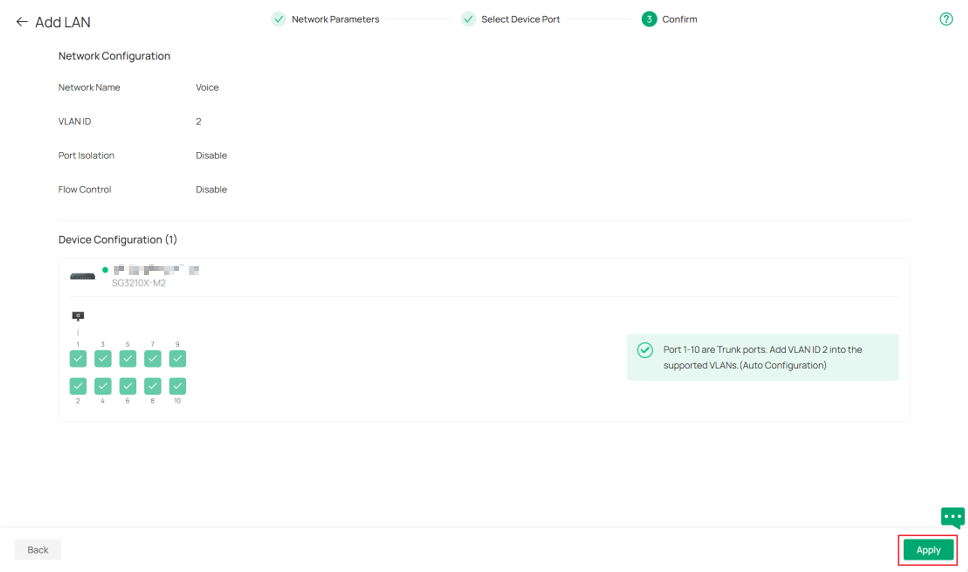Click the Apply button
The height and width of the screenshot is (572, 968).
pos(928,550)
